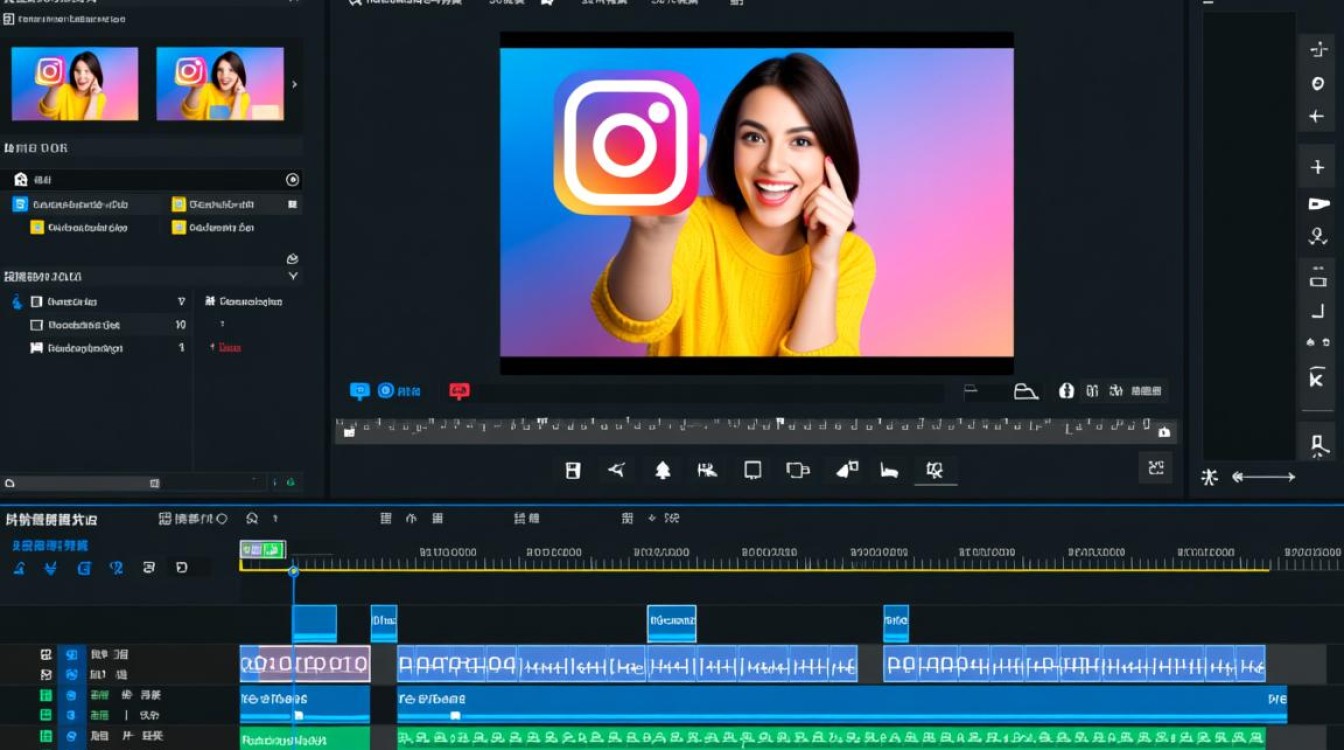Click the bed-shaped icon in the preview toolbar
Viewport: 1344px width, 750px height.
(889, 470)
